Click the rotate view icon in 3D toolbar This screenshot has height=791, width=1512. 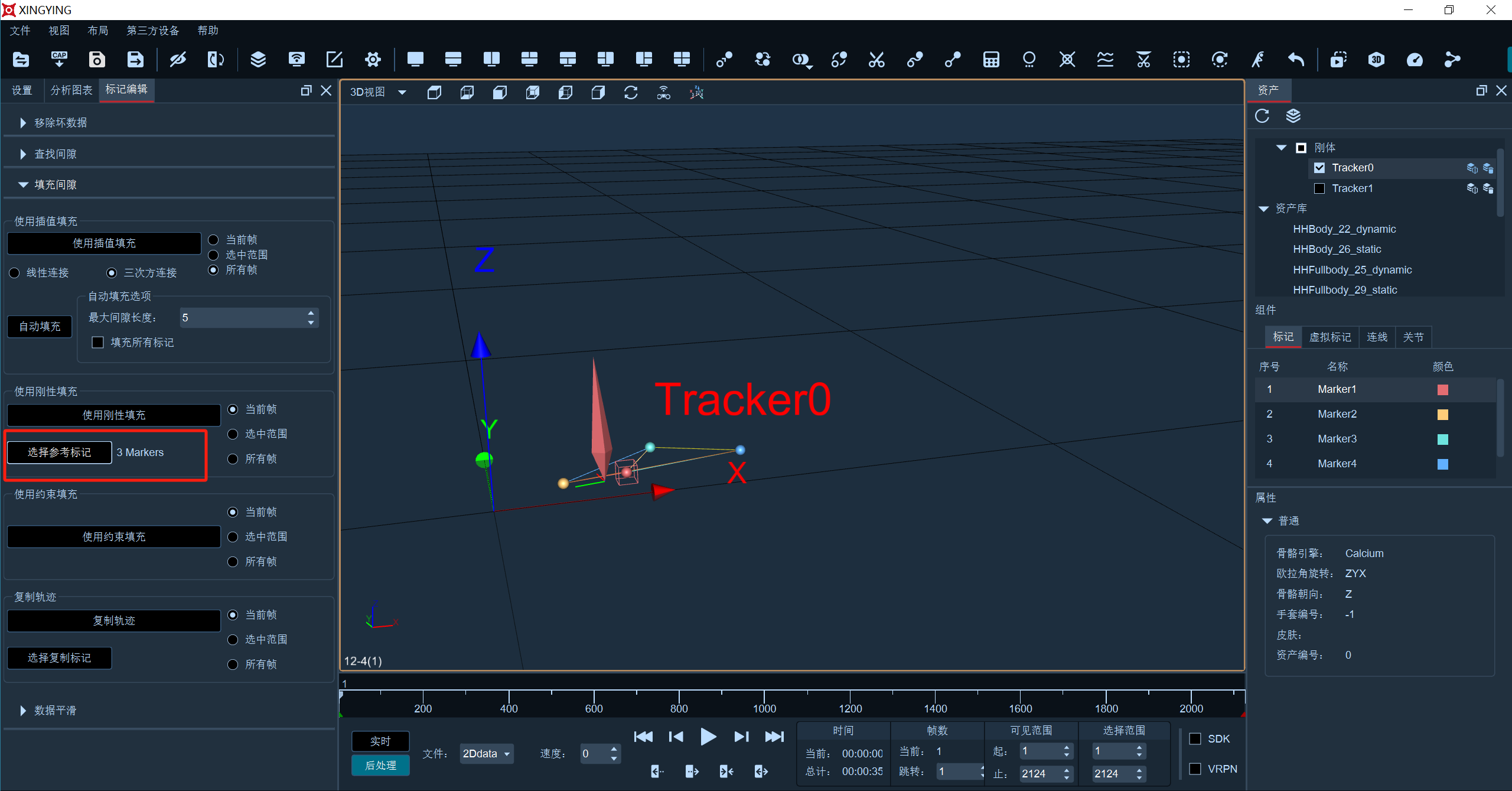tap(631, 93)
